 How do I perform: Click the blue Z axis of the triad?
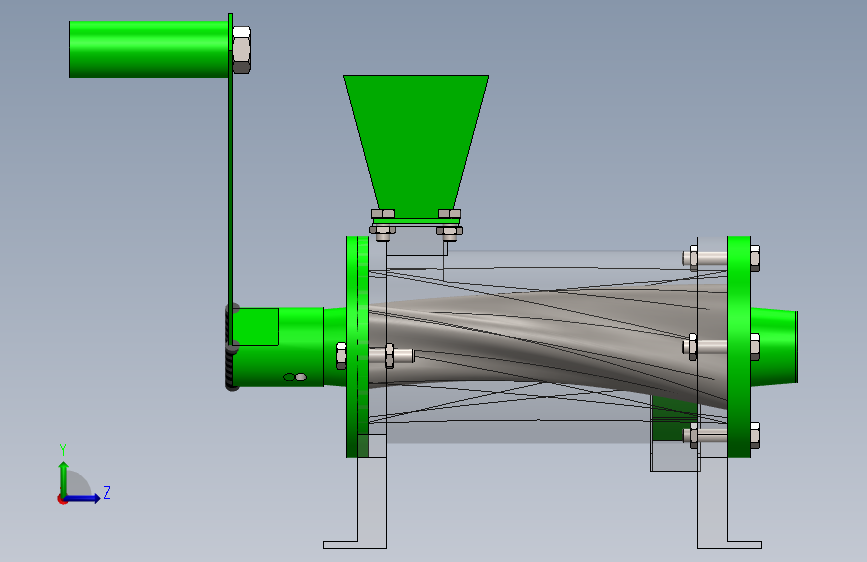tap(82, 498)
